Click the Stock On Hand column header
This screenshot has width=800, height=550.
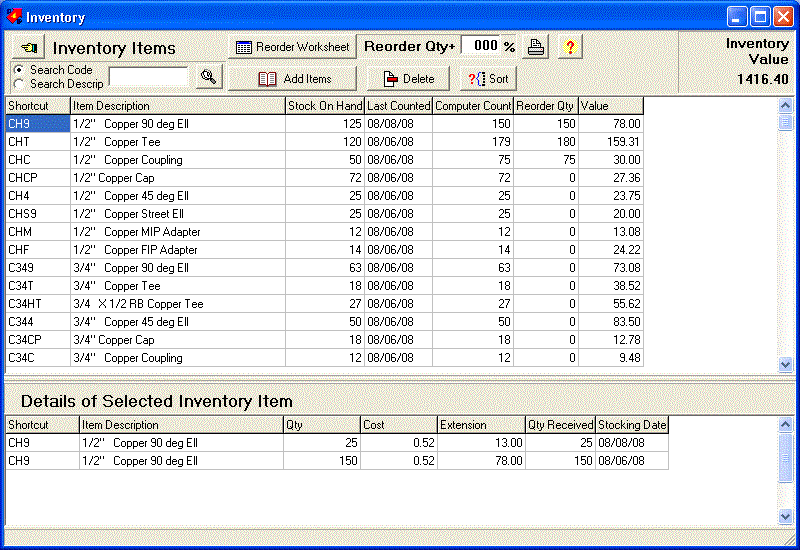coord(324,106)
